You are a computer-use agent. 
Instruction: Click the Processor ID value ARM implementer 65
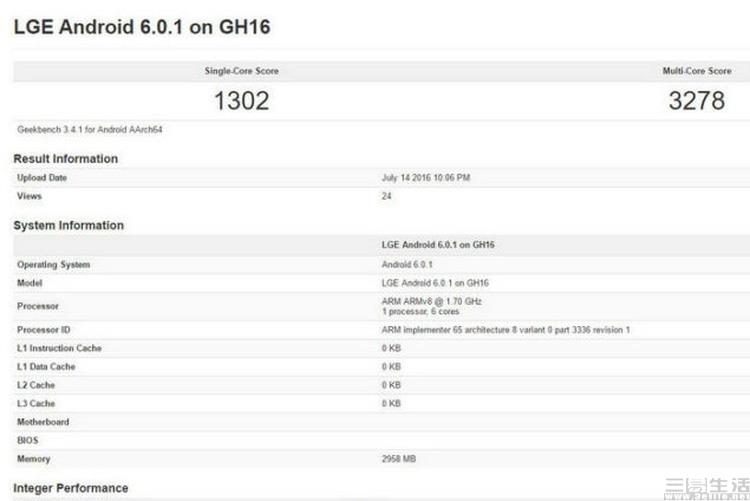(505, 330)
